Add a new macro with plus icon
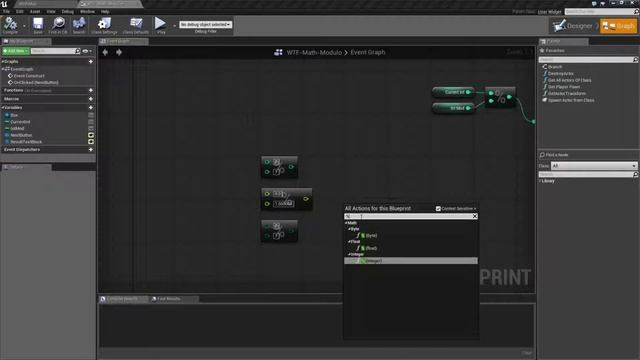 tap(91, 99)
